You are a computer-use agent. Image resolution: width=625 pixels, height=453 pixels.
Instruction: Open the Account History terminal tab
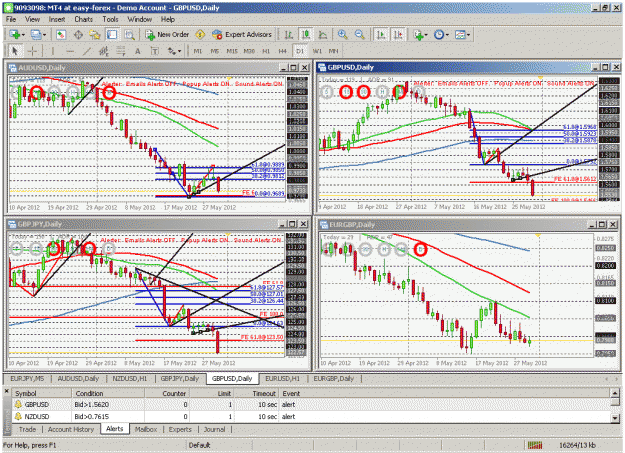point(71,429)
